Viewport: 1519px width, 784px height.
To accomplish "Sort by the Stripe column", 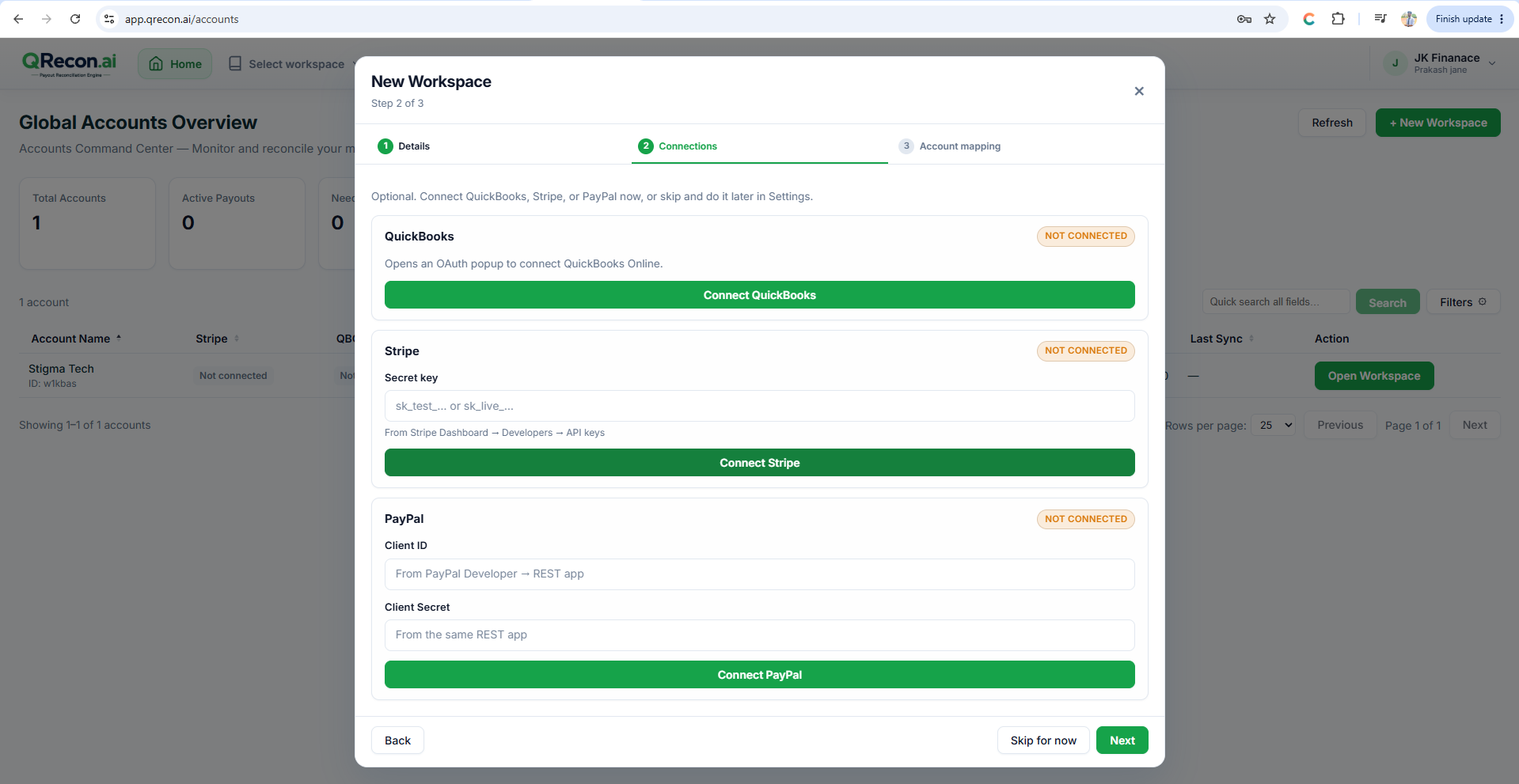I will point(218,339).
